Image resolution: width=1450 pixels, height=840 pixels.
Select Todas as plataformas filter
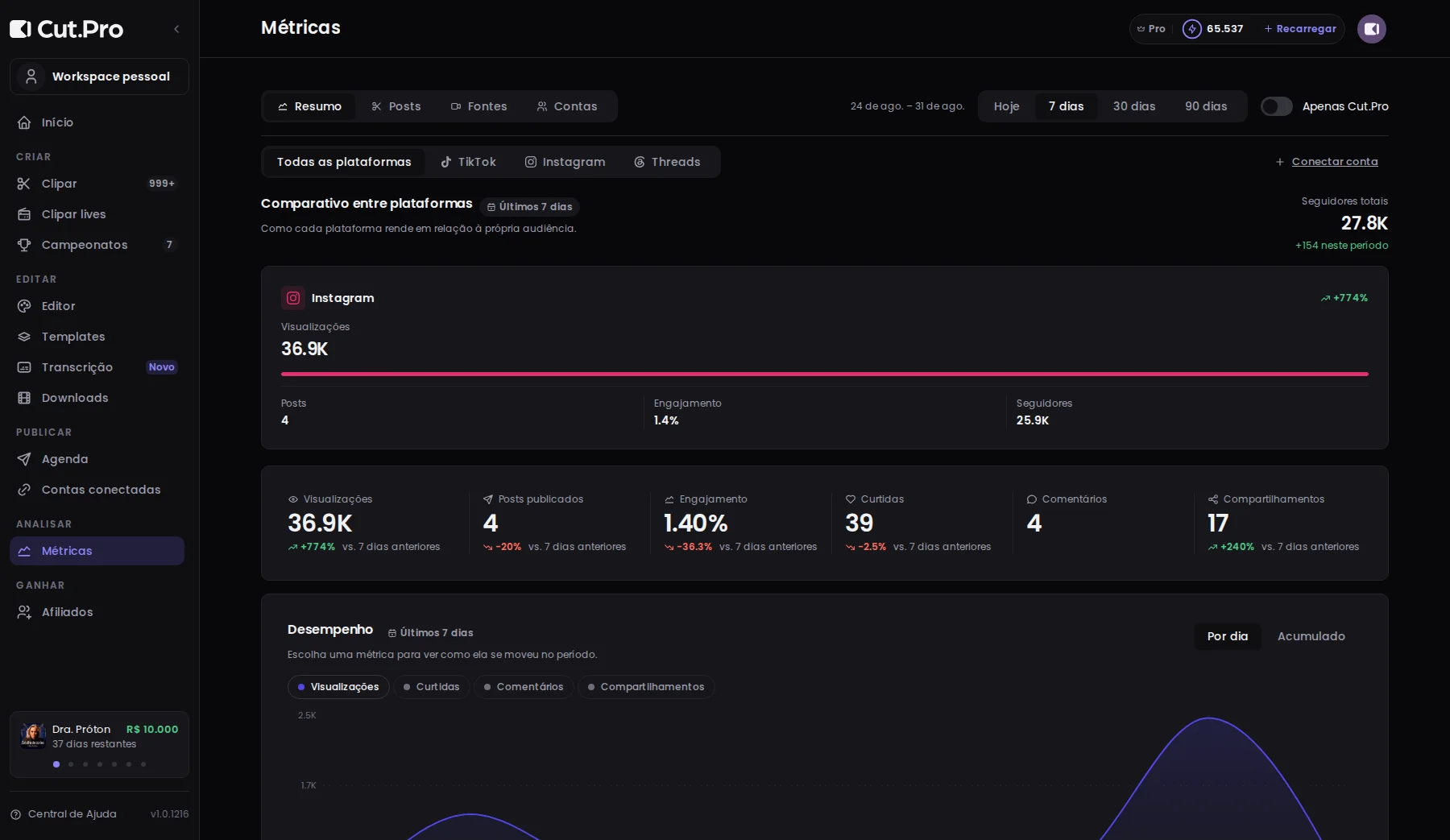[x=344, y=162]
